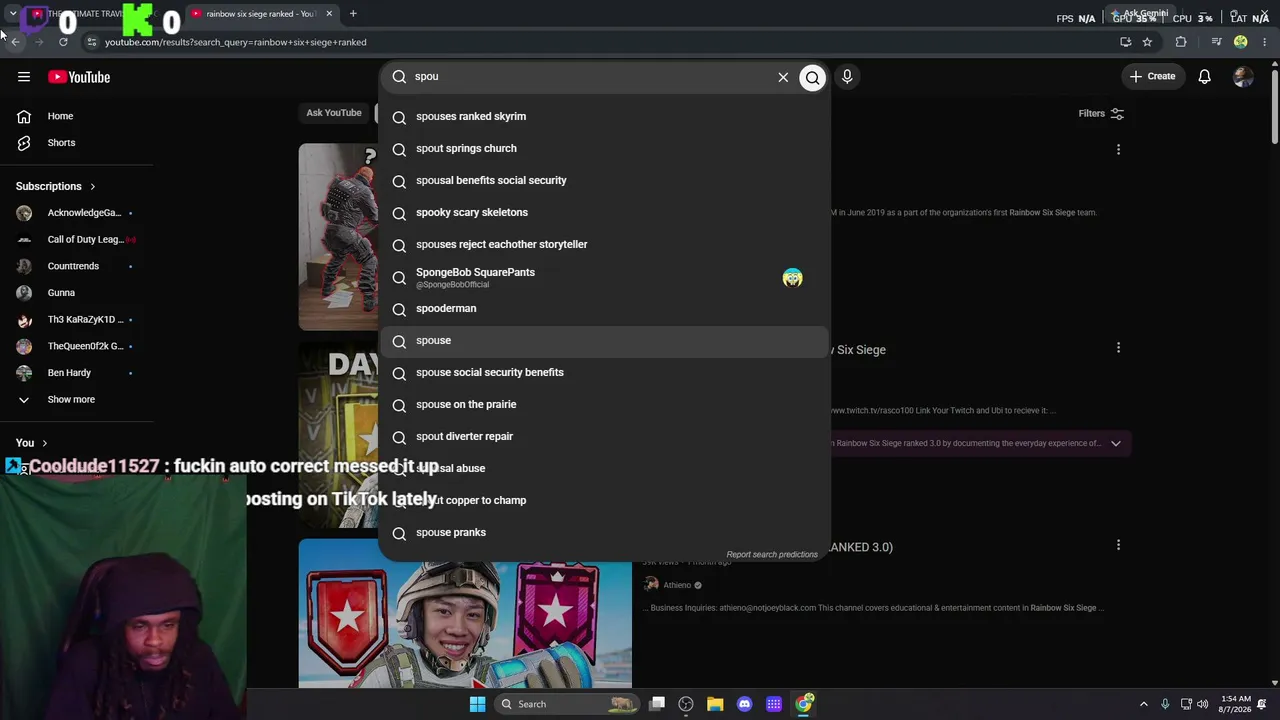Open Discord from the taskbar
The image size is (1280, 720).
[744, 704]
